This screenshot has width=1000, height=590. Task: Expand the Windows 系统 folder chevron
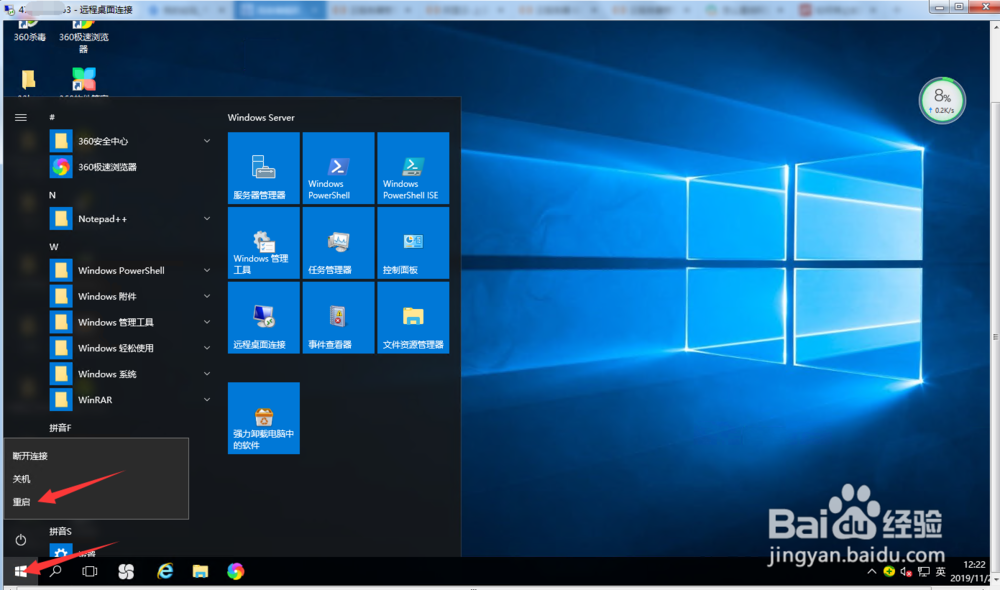pos(207,374)
